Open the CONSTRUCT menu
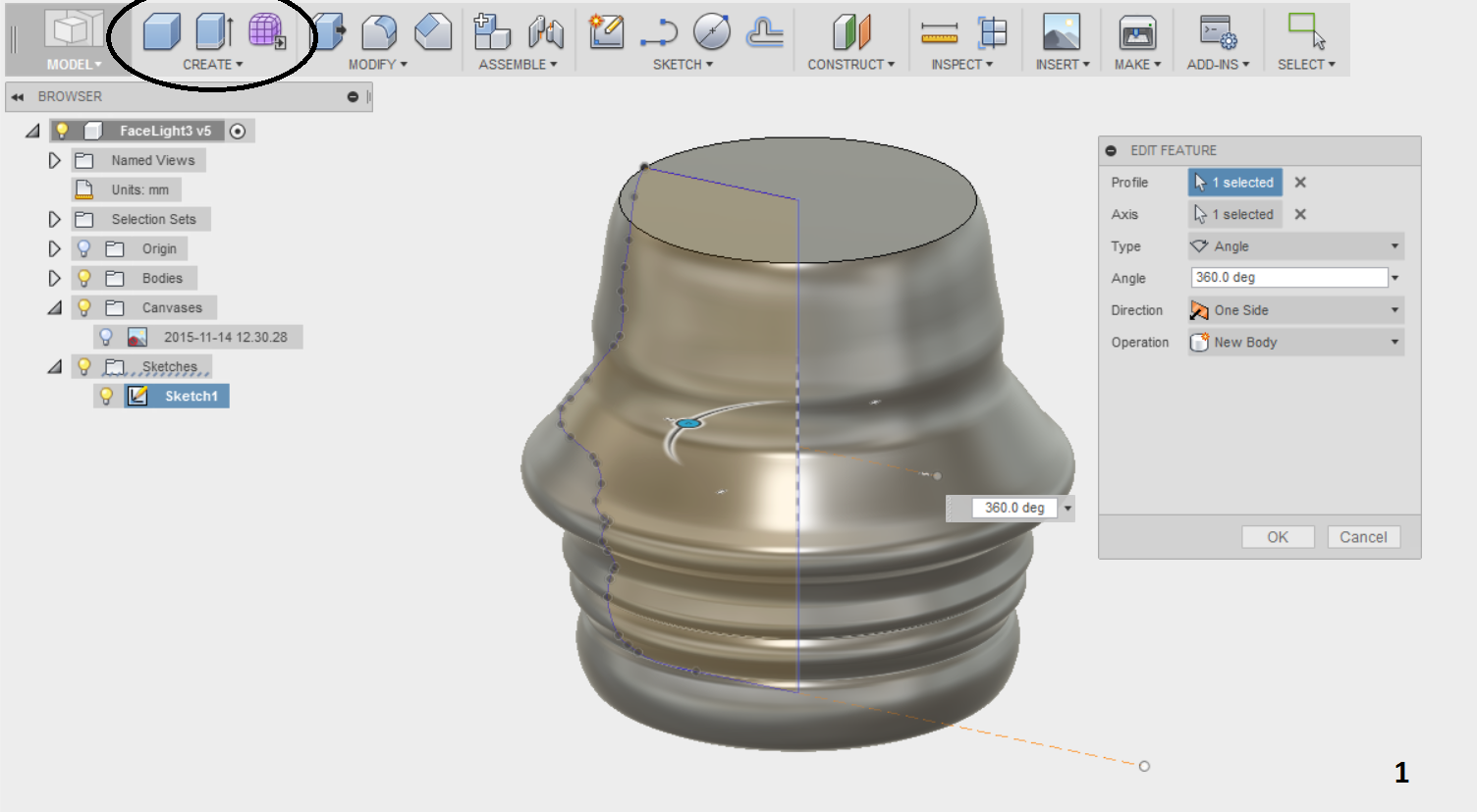Image resolution: width=1477 pixels, height=812 pixels. coord(851,64)
